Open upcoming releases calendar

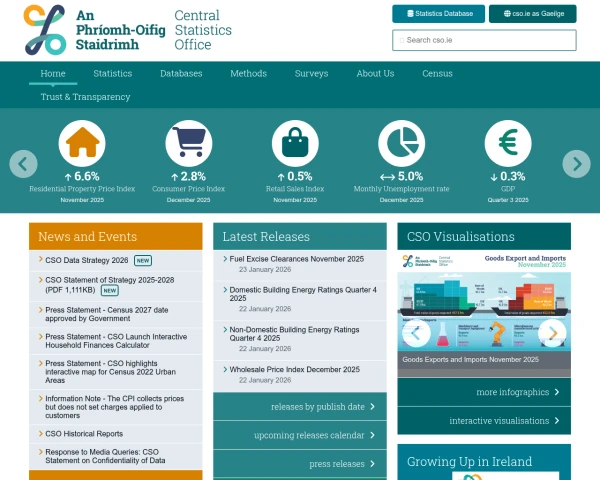click(x=300, y=435)
